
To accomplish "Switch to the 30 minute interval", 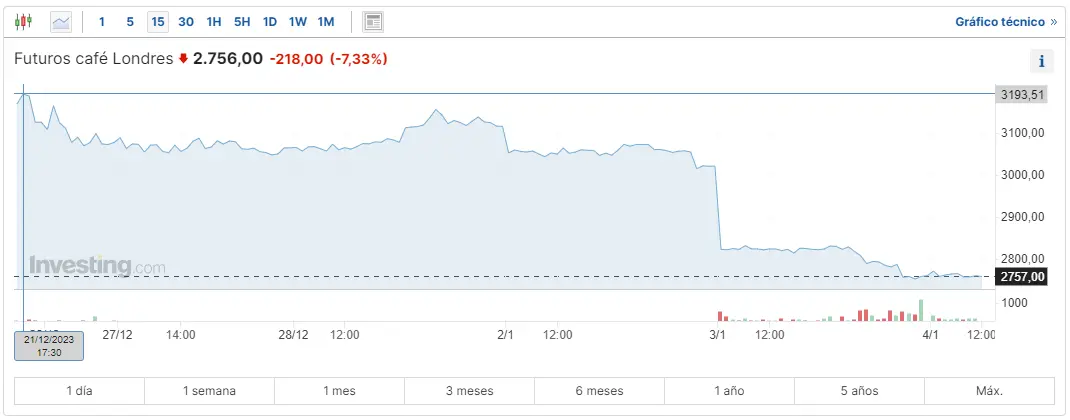I will (x=186, y=21).
